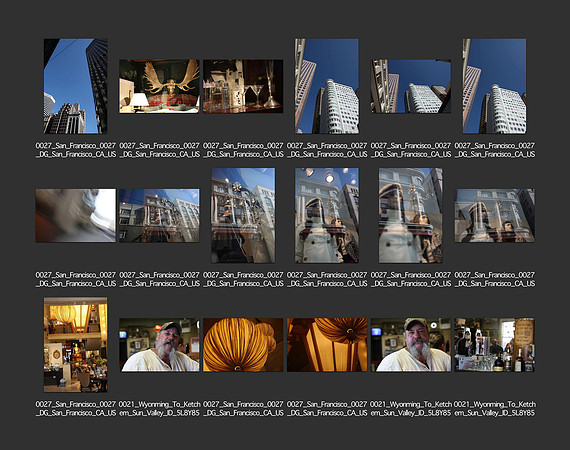The width and height of the screenshot is (570, 450).
Task: Pick the portrait white tower thumbnail beside glassware photo
Action: 327,86
